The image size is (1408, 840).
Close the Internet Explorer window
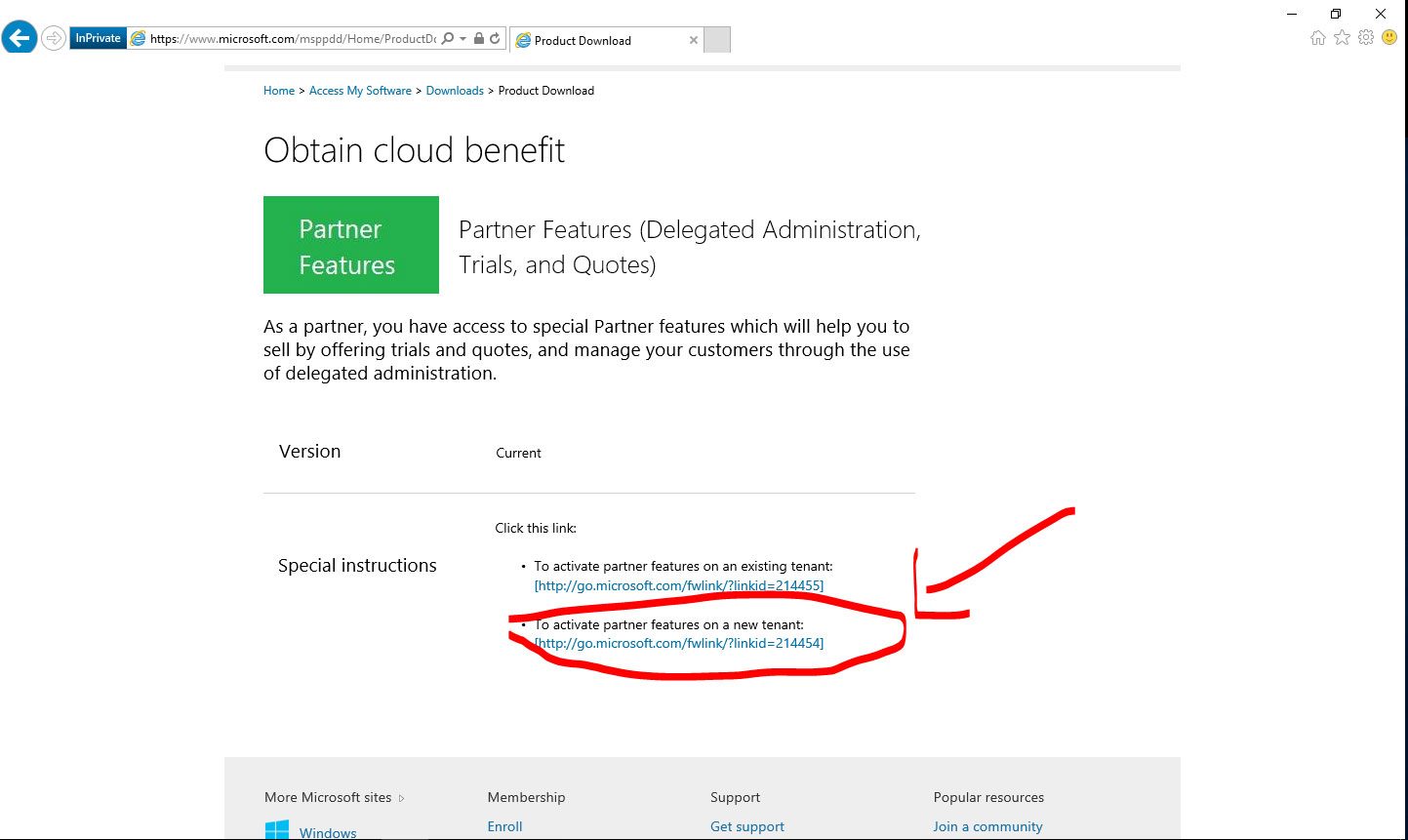(x=1381, y=14)
